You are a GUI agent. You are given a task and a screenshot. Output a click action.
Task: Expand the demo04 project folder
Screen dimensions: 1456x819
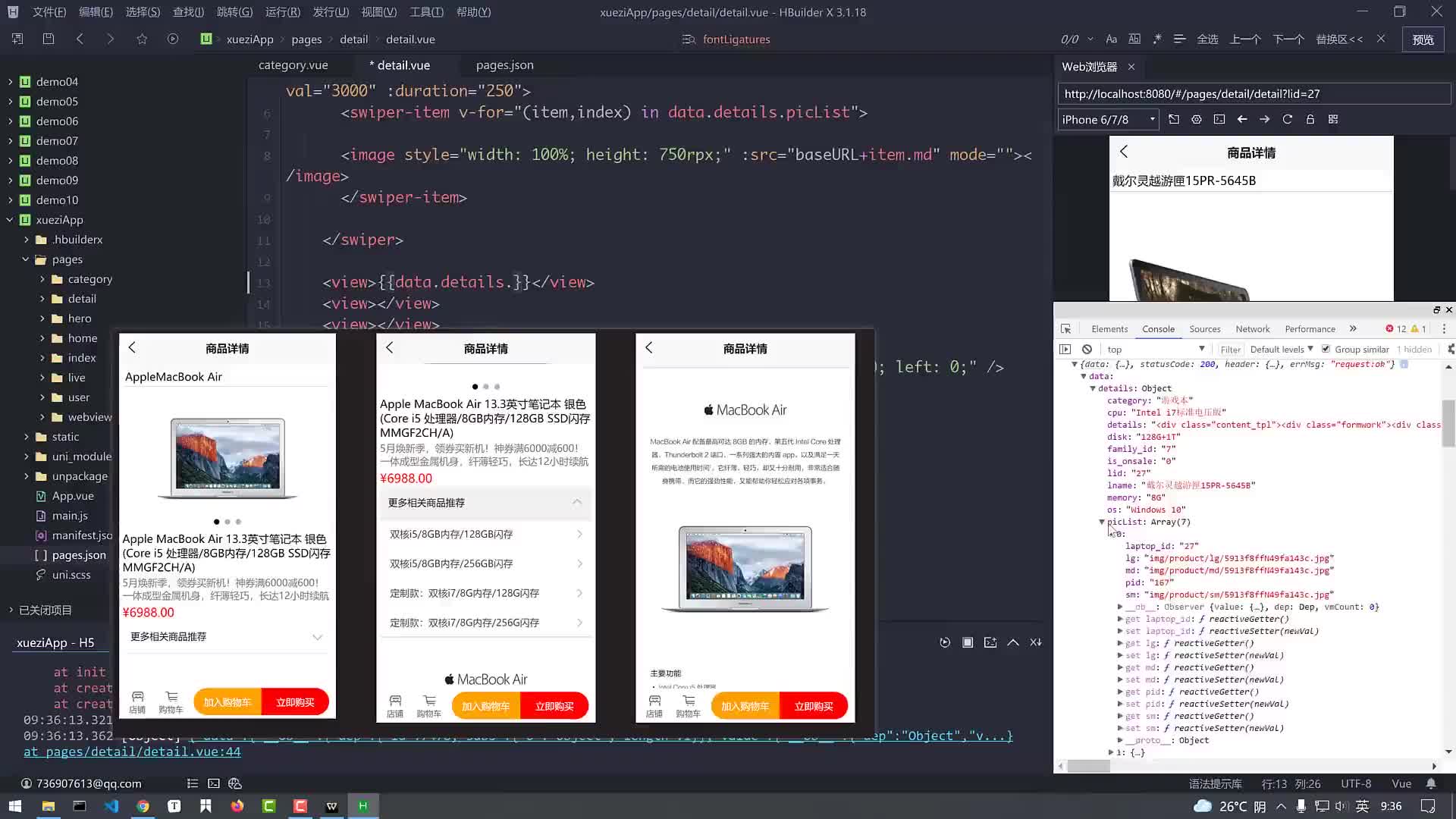pos(10,81)
